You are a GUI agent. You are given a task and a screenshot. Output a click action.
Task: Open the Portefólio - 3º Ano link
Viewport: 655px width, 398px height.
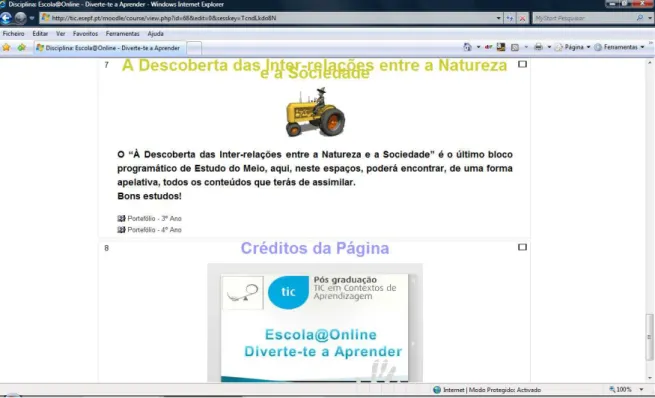154,218
